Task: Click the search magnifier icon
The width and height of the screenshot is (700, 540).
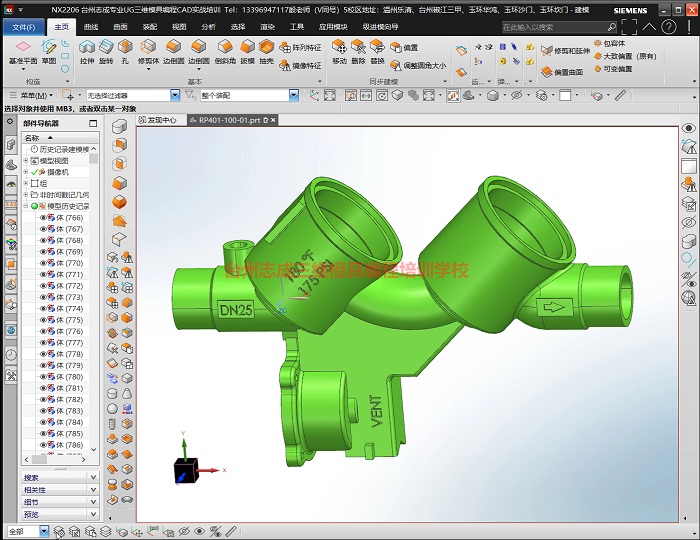Action: [612, 27]
